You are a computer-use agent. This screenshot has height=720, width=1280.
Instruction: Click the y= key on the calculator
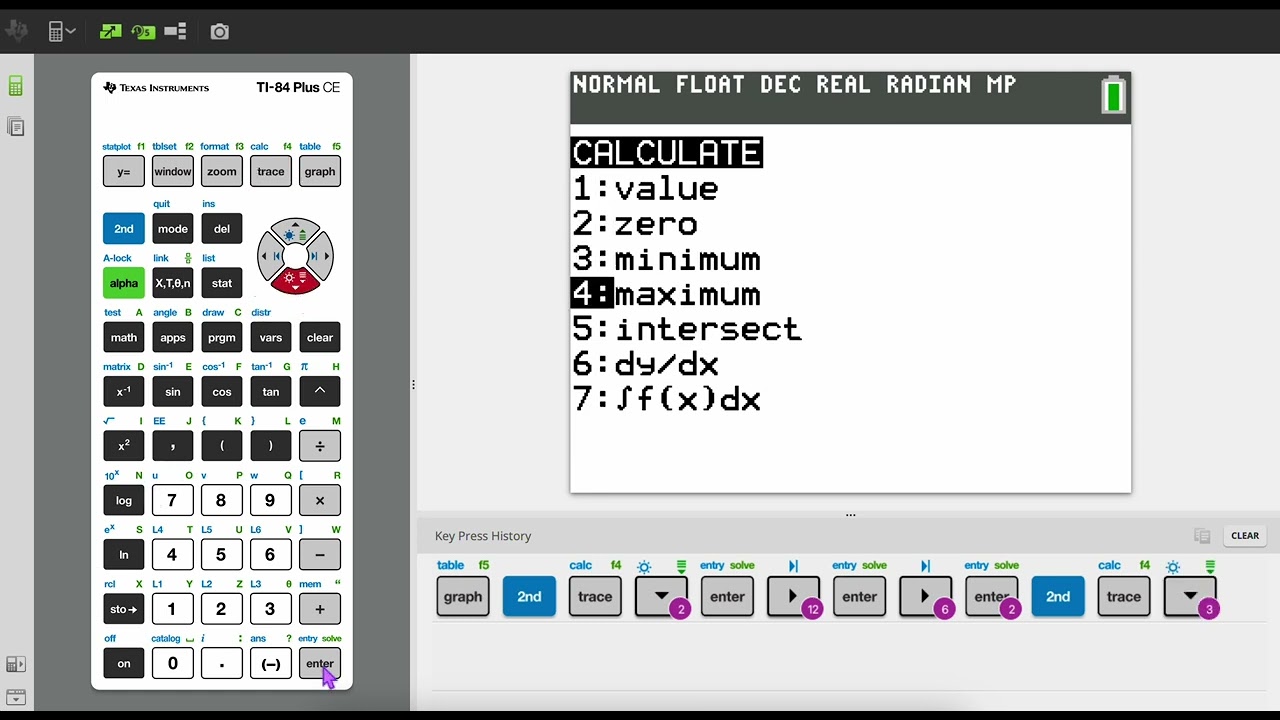[x=124, y=171]
